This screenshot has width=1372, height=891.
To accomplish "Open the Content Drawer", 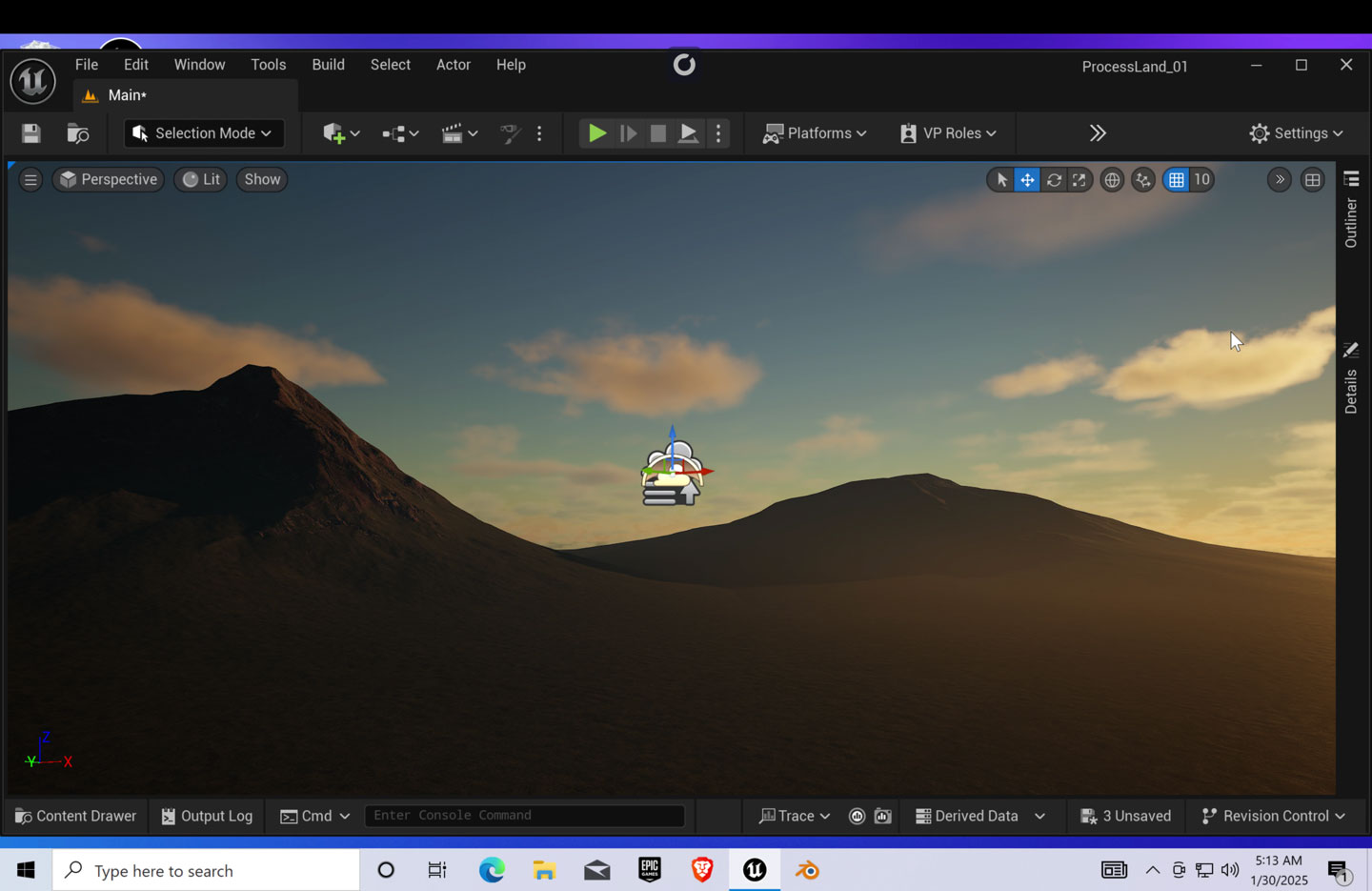I will click(x=76, y=816).
